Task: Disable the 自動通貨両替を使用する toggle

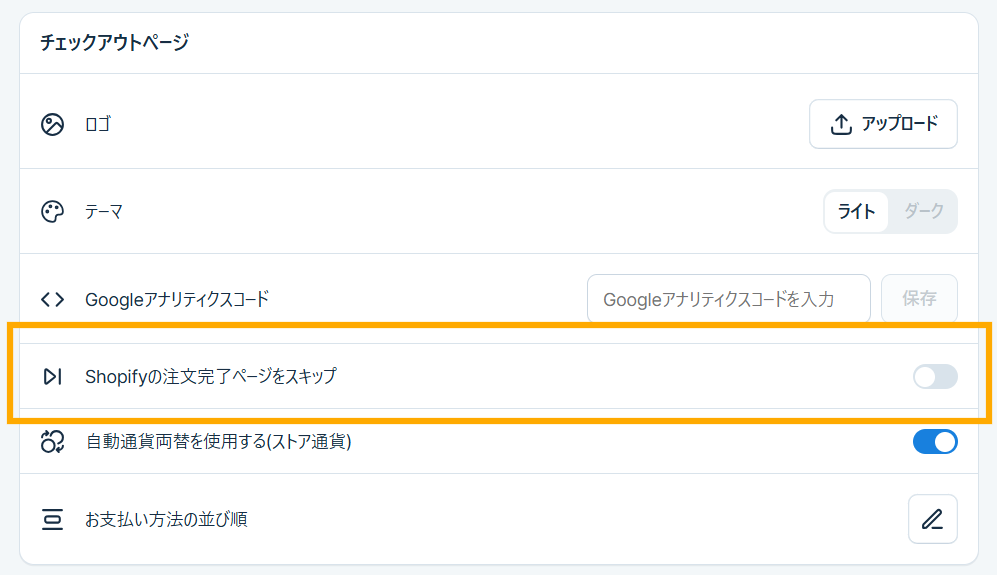Action: [x=935, y=441]
